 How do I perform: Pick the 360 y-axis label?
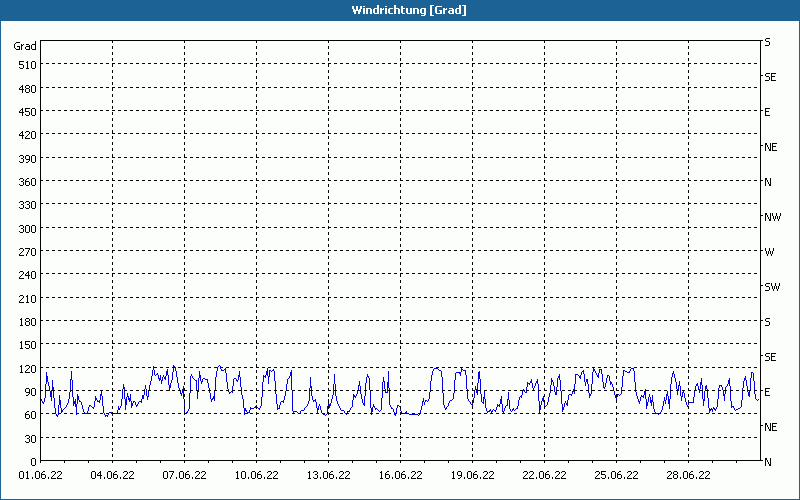point(27,182)
